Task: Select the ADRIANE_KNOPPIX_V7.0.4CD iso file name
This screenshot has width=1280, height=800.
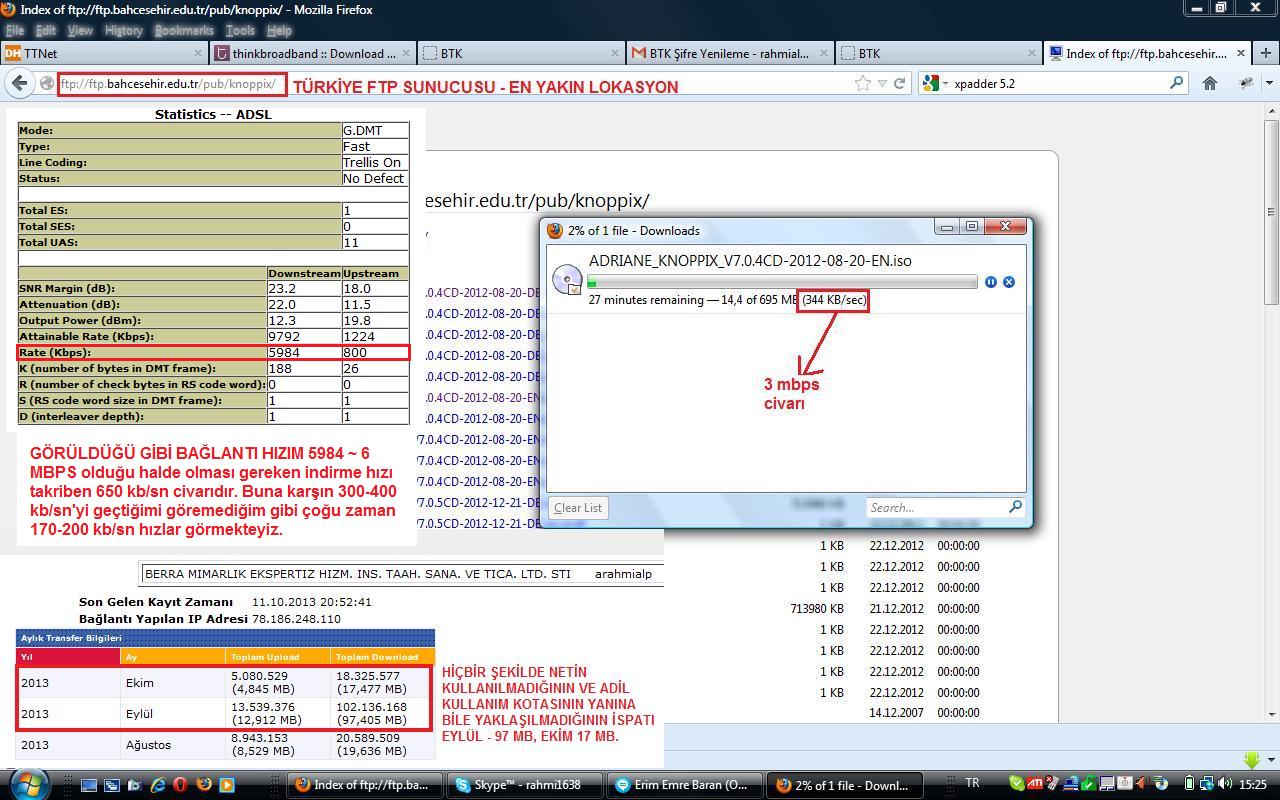Action: click(x=750, y=260)
